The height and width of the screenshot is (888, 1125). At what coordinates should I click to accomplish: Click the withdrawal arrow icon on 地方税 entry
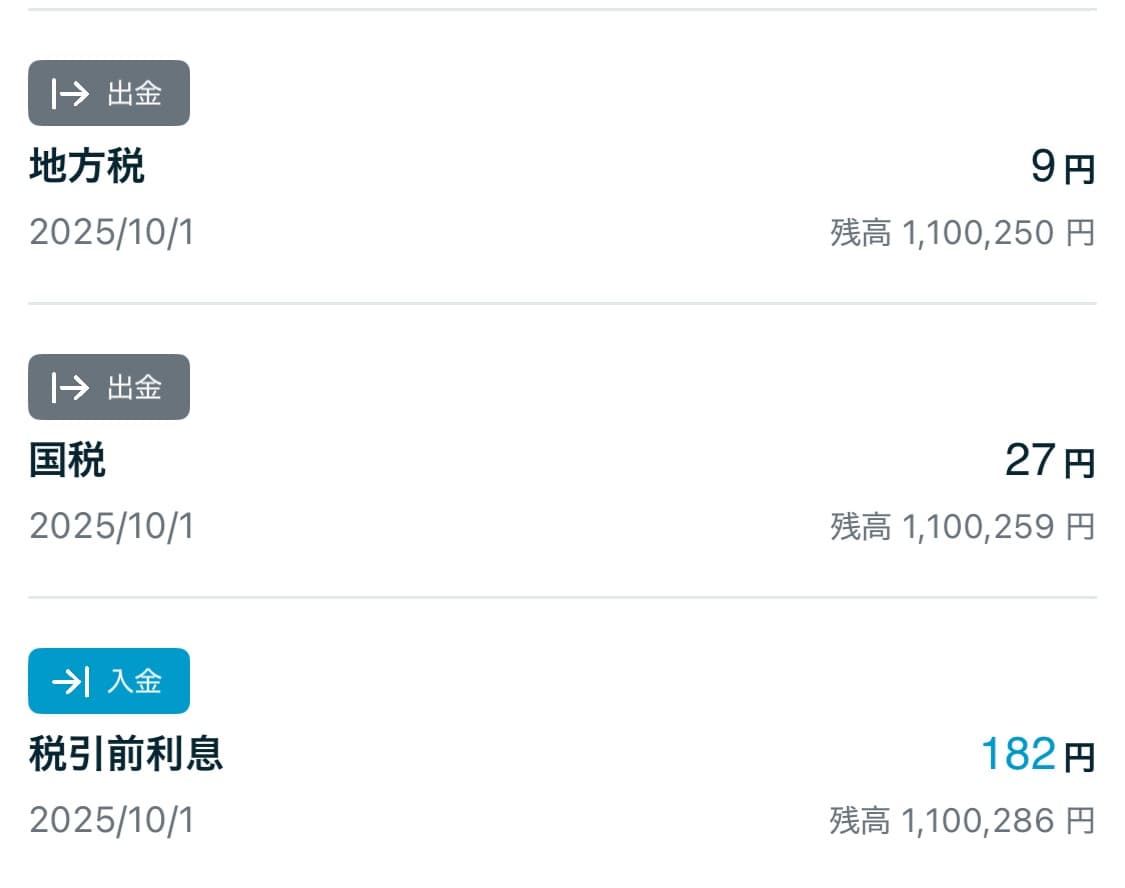pyautogui.click(x=70, y=94)
